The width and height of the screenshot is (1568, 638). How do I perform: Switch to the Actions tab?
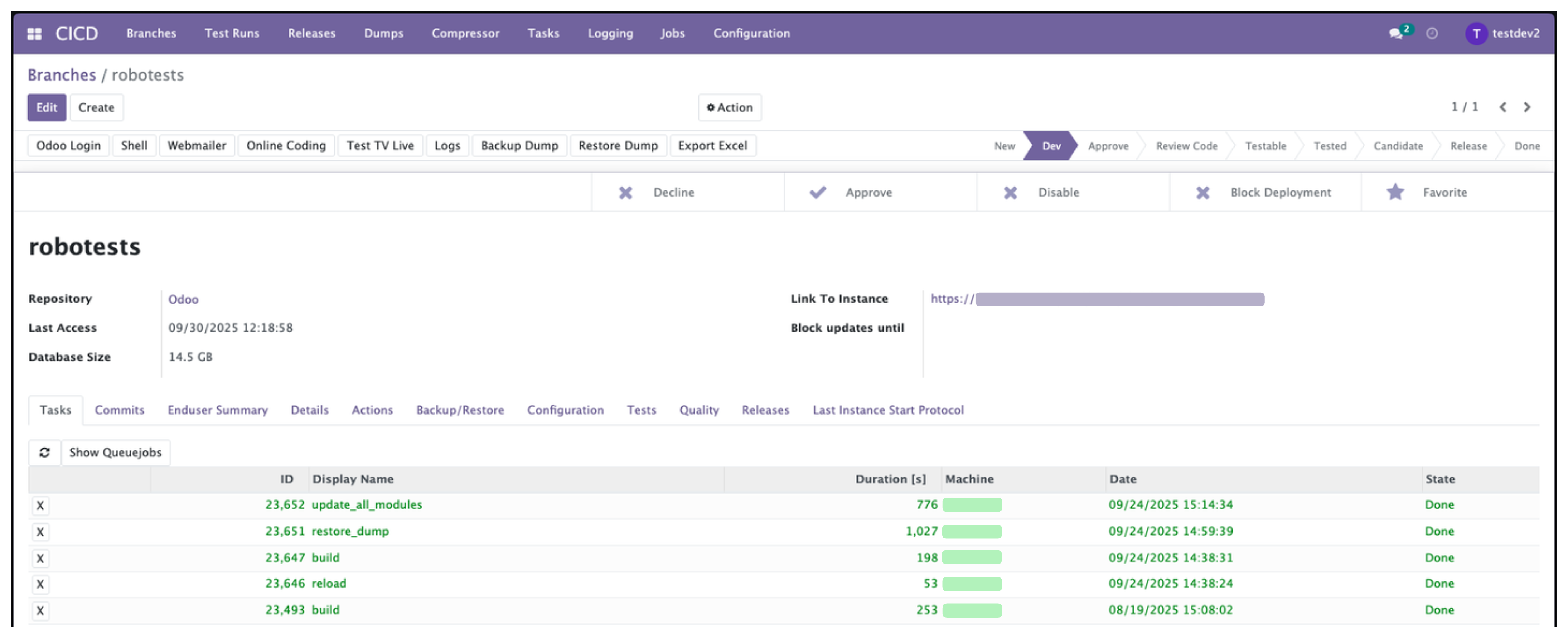pos(372,410)
